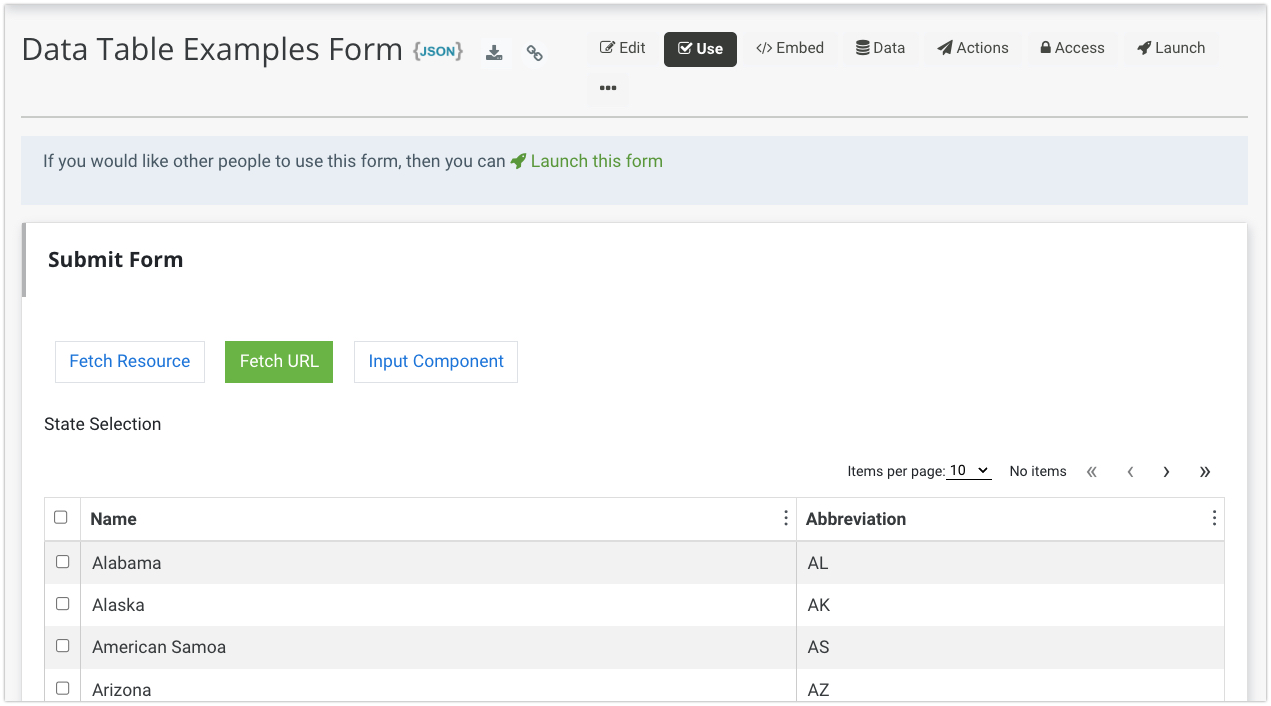1271x706 pixels.
Task: Toggle the select-all header checkbox
Action: tap(61, 518)
